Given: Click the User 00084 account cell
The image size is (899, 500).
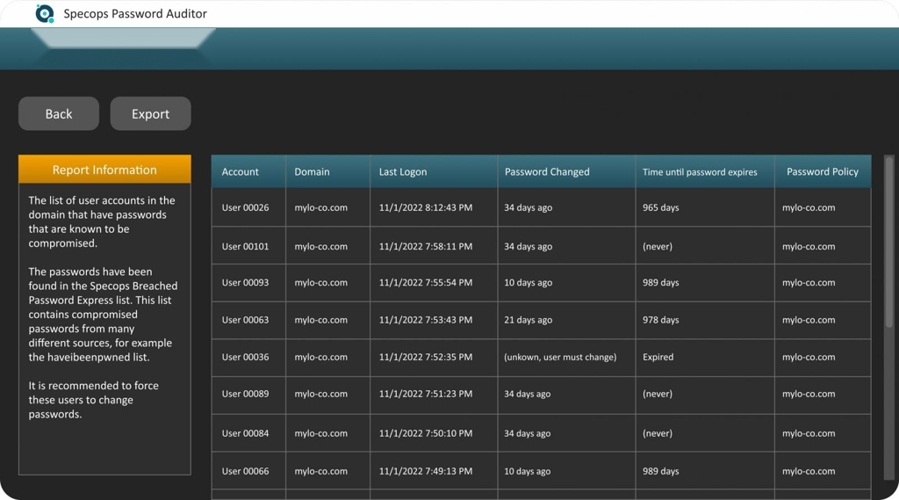Looking at the screenshot, I should pyautogui.click(x=245, y=433).
